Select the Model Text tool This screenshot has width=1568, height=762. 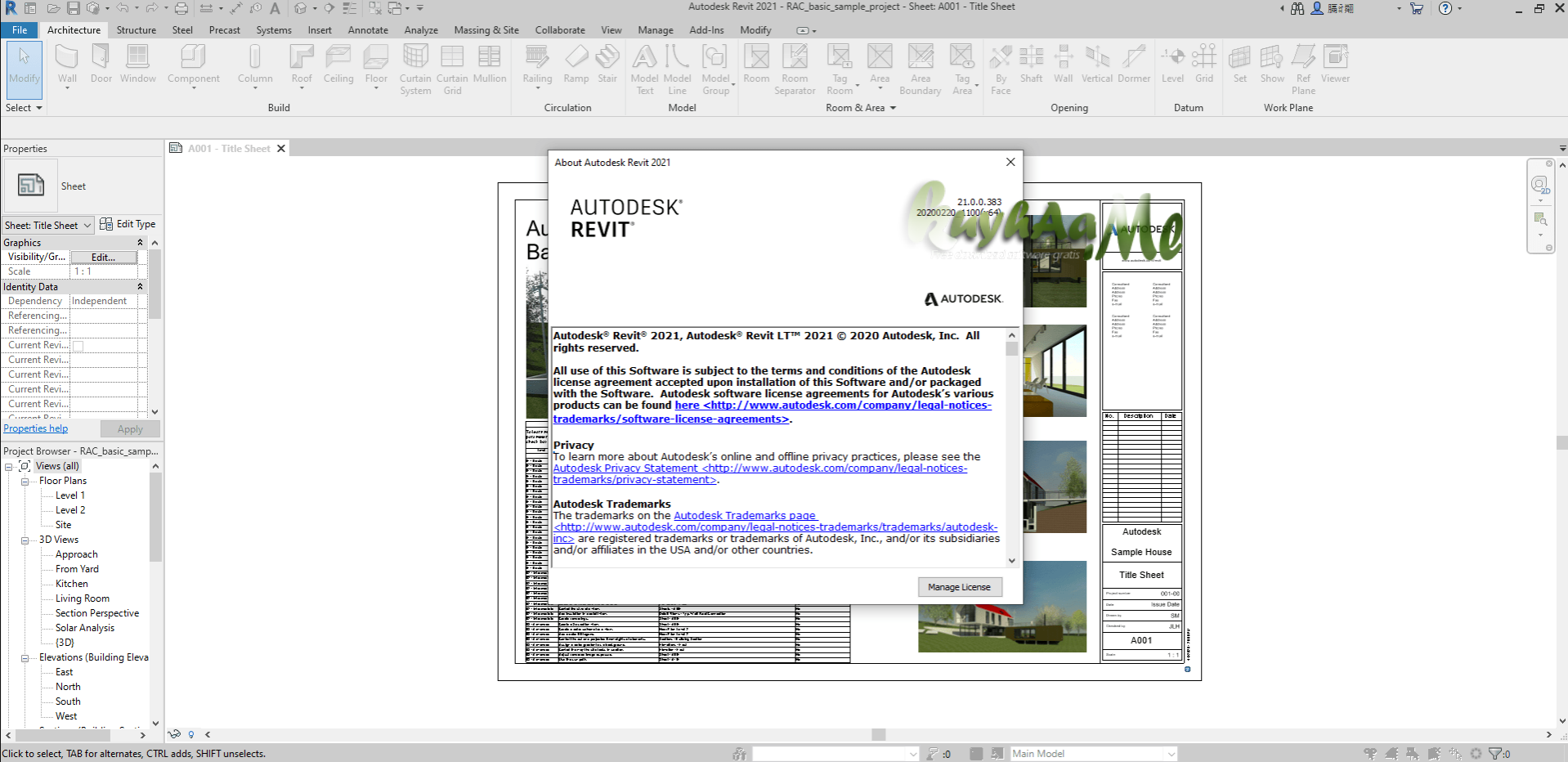tap(645, 69)
